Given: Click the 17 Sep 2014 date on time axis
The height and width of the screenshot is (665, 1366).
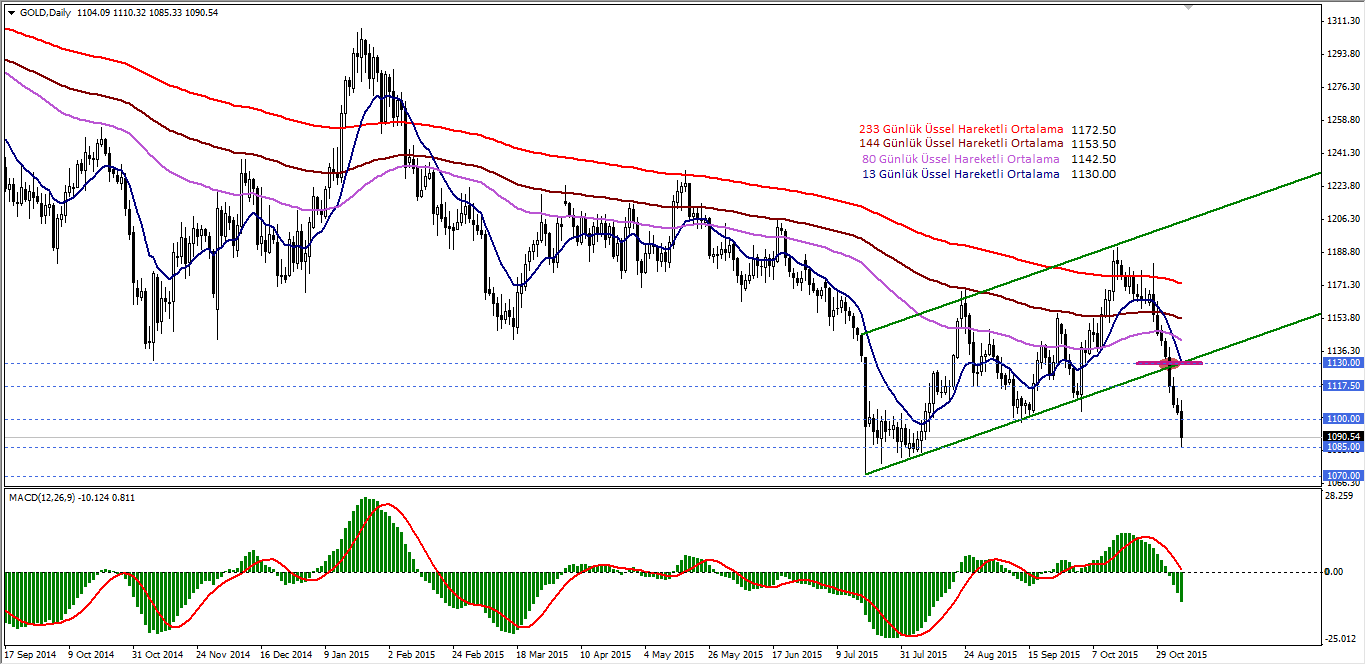Looking at the screenshot, I should (x=31, y=655).
